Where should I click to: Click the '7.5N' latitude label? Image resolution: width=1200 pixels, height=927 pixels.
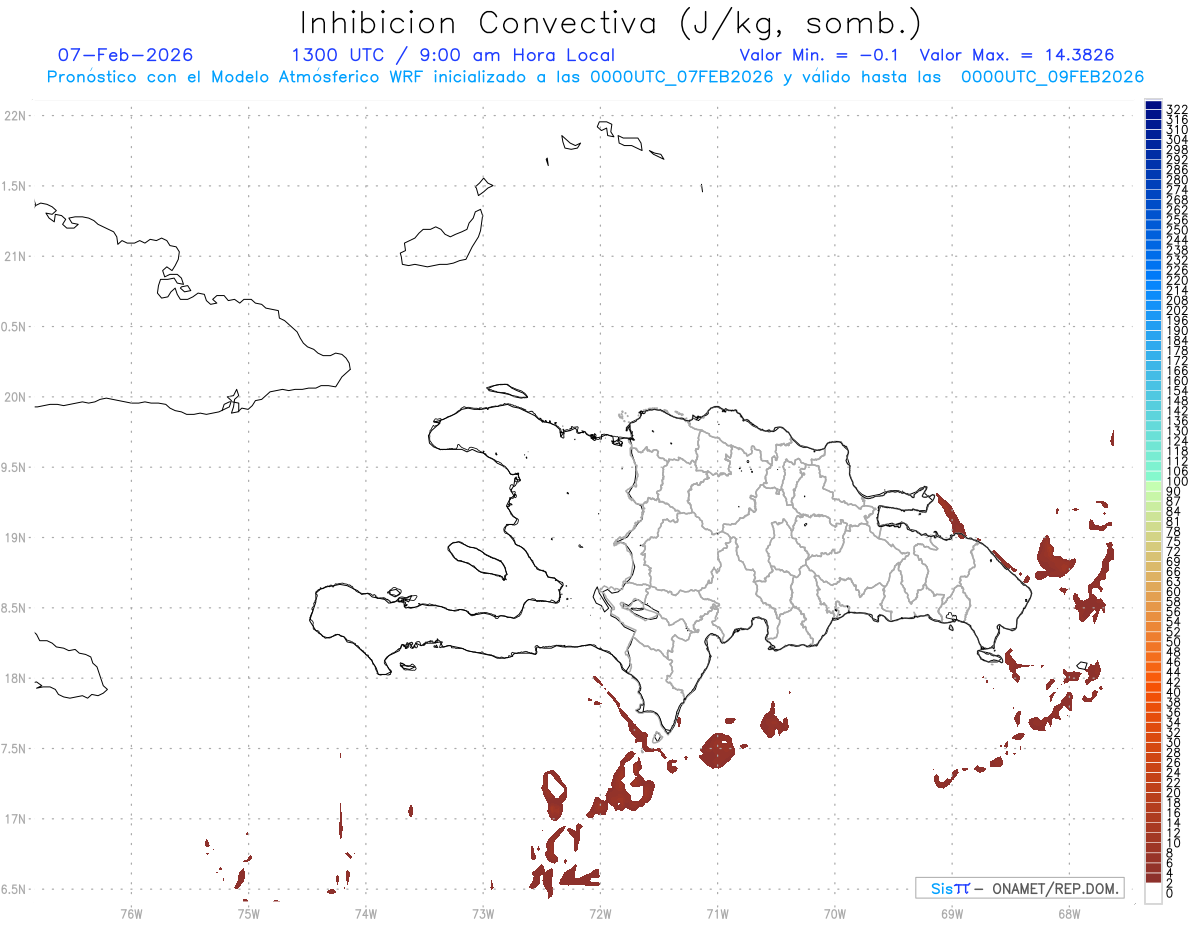click(x=14, y=749)
